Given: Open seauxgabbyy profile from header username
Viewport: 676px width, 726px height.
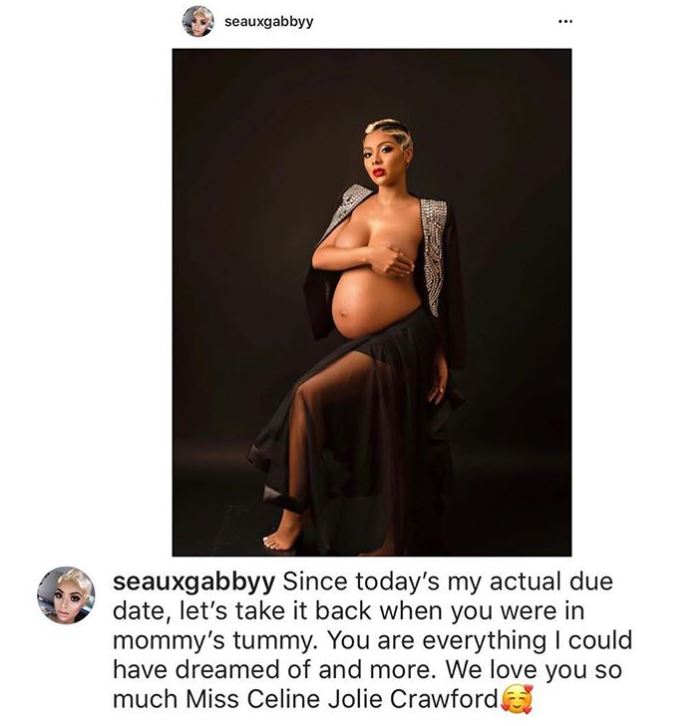Looking at the screenshot, I should point(269,21).
